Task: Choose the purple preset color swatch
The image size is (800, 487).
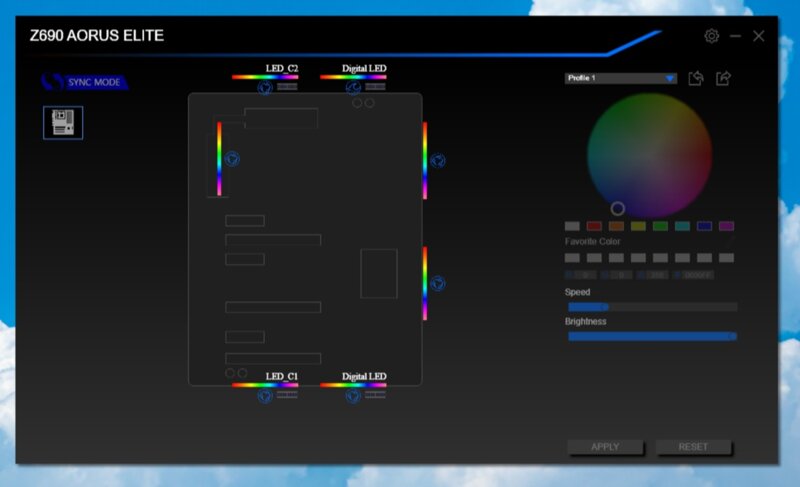Action: pyautogui.click(x=726, y=226)
